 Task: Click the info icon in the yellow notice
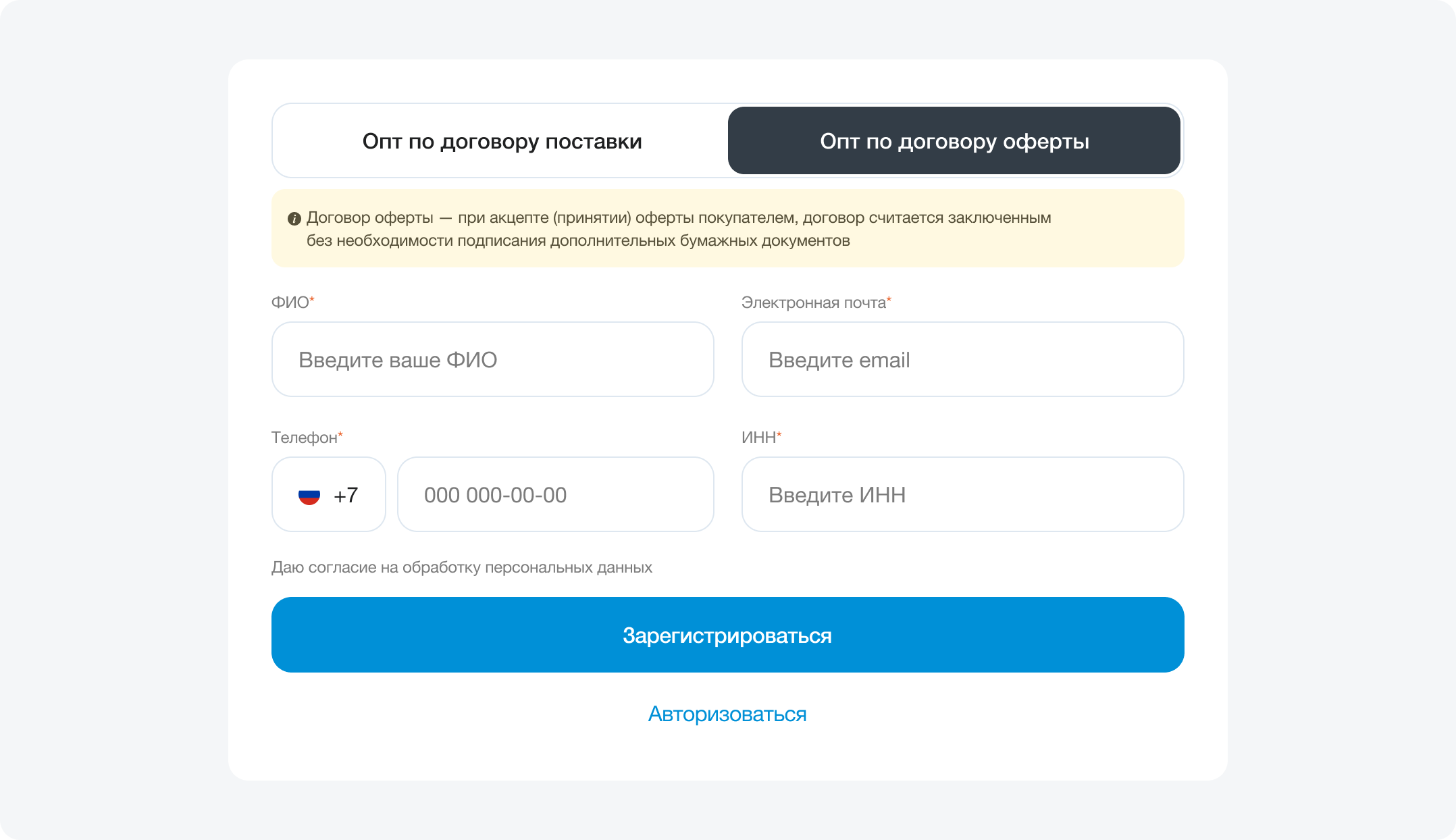click(294, 219)
